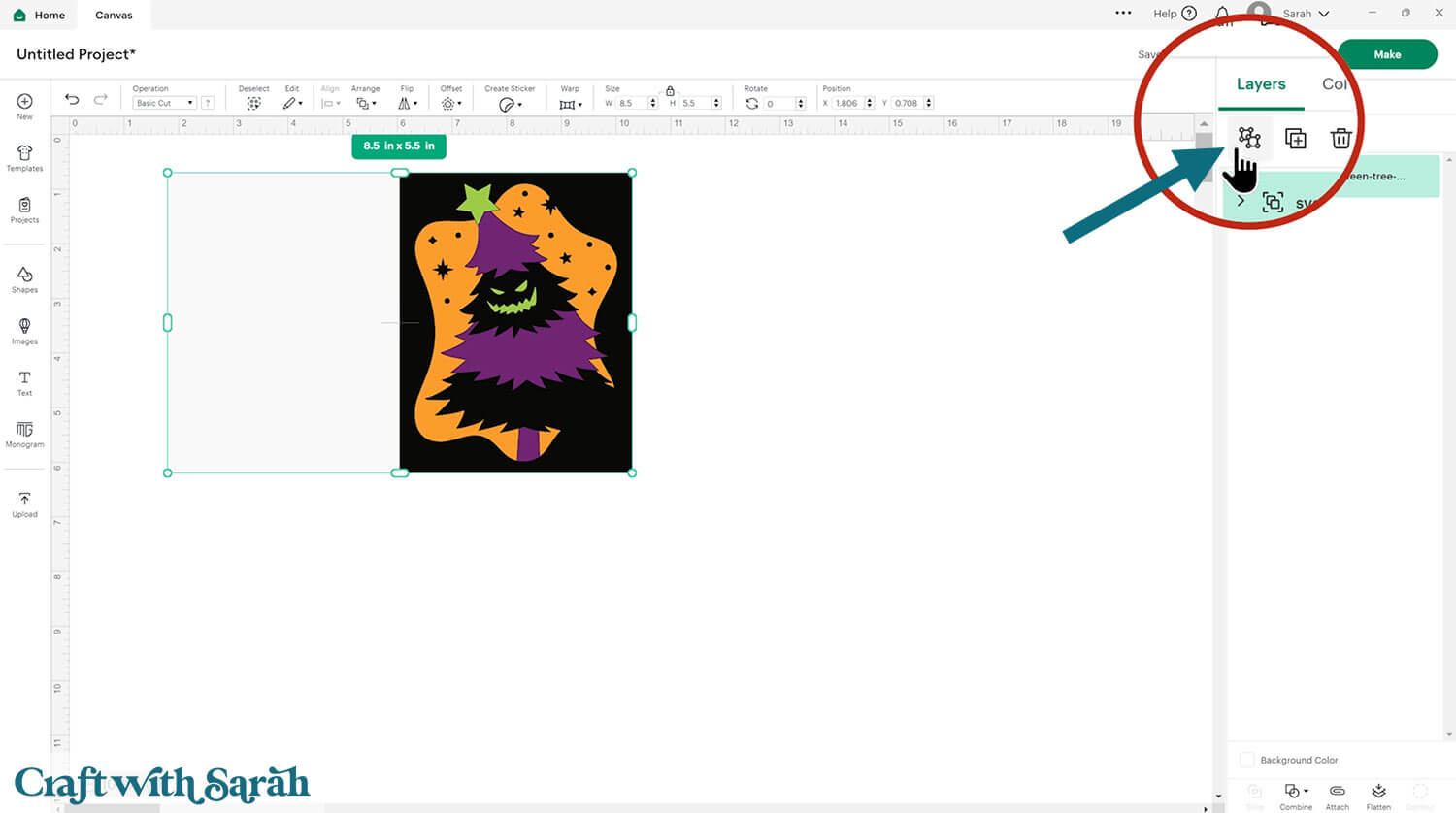Click the Halloween tree design on canvas
This screenshot has height=813, width=1456.
pyautogui.click(x=515, y=323)
